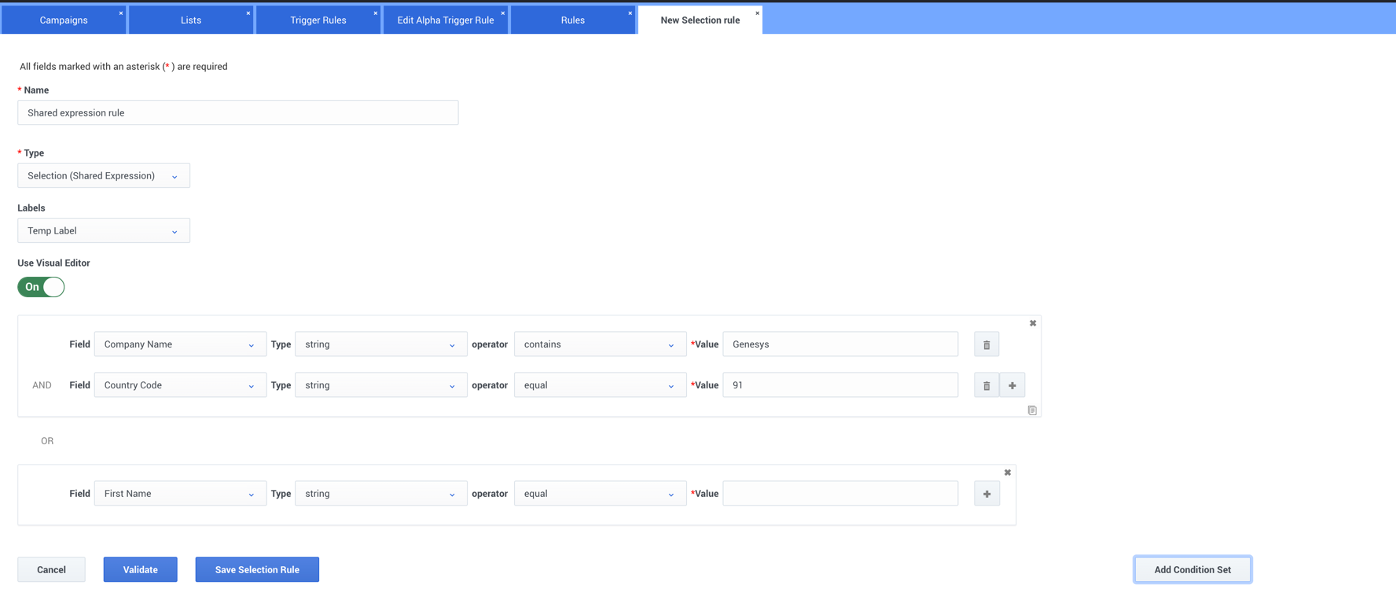Close the Edit Alpha Trigger Rule tab

click(502, 13)
